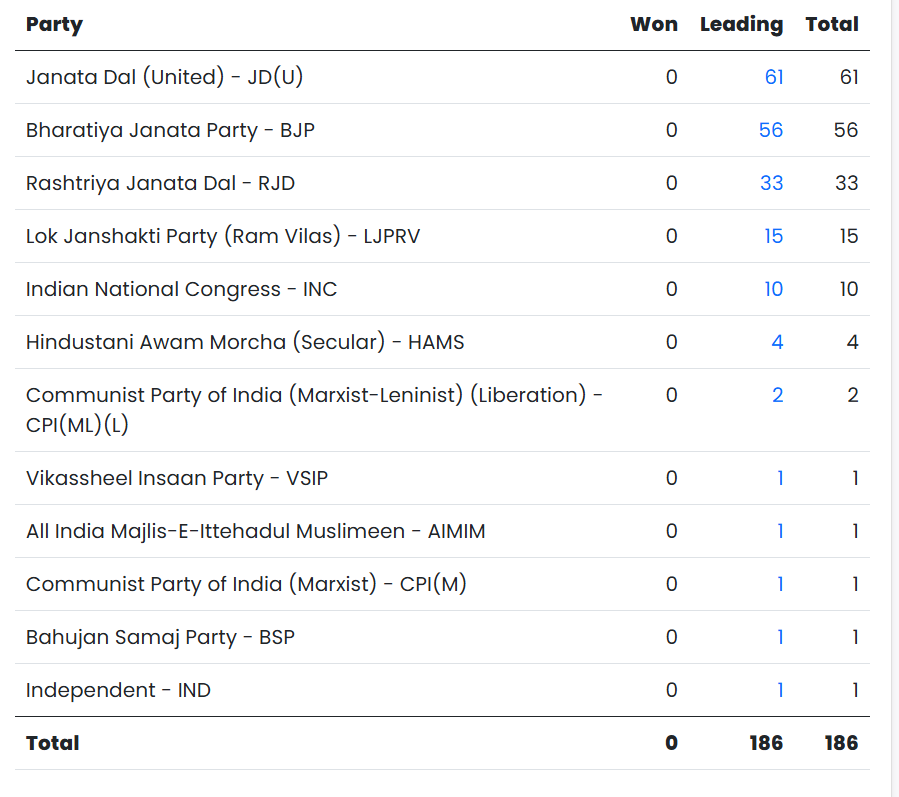Open Independent leading seat link
The width and height of the screenshot is (899, 797).
(x=780, y=690)
